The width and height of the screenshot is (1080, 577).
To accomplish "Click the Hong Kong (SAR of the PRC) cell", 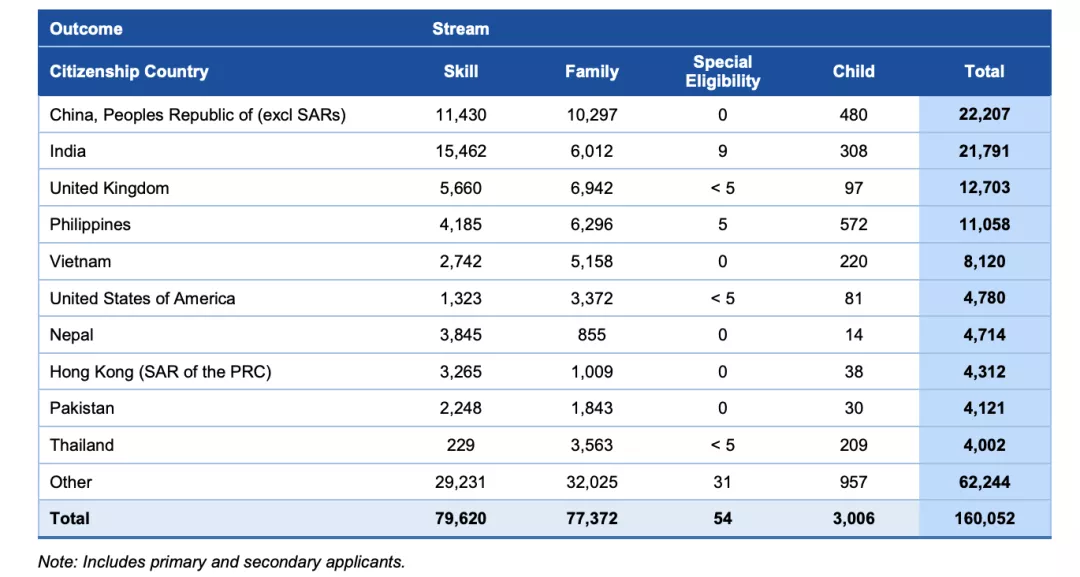I will [x=160, y=372].
